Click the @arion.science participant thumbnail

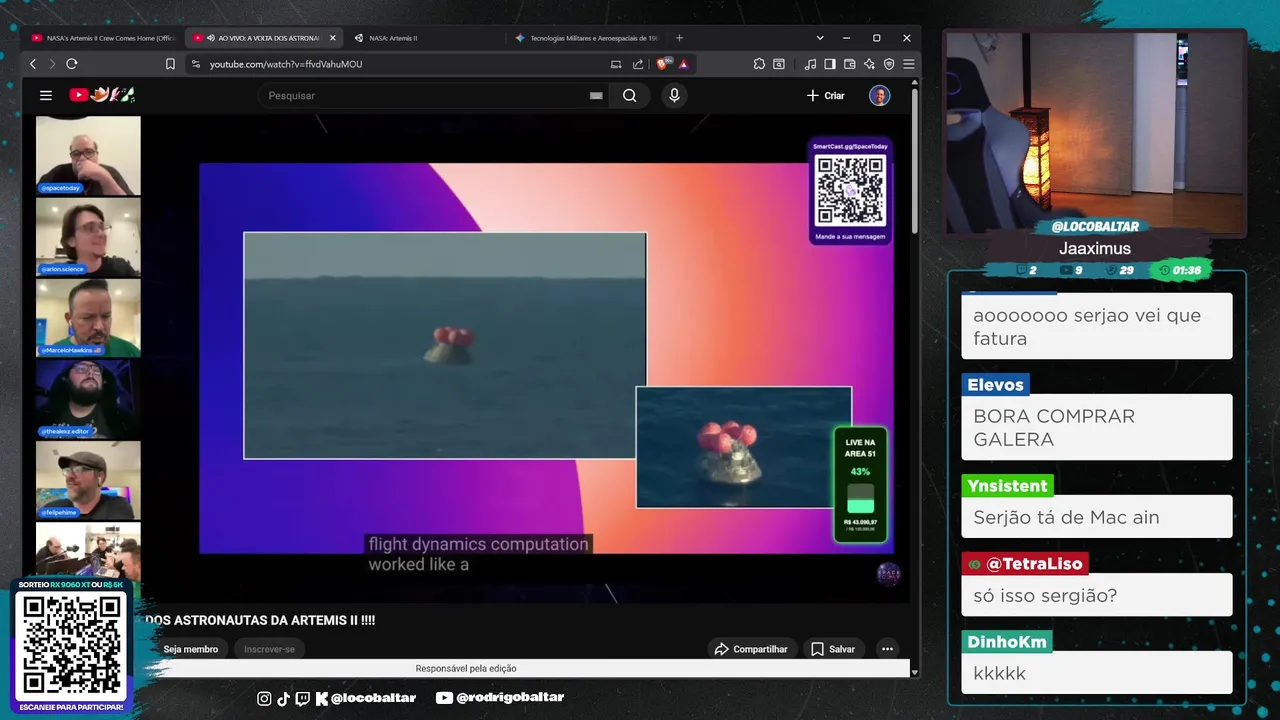tap(88, 237)
